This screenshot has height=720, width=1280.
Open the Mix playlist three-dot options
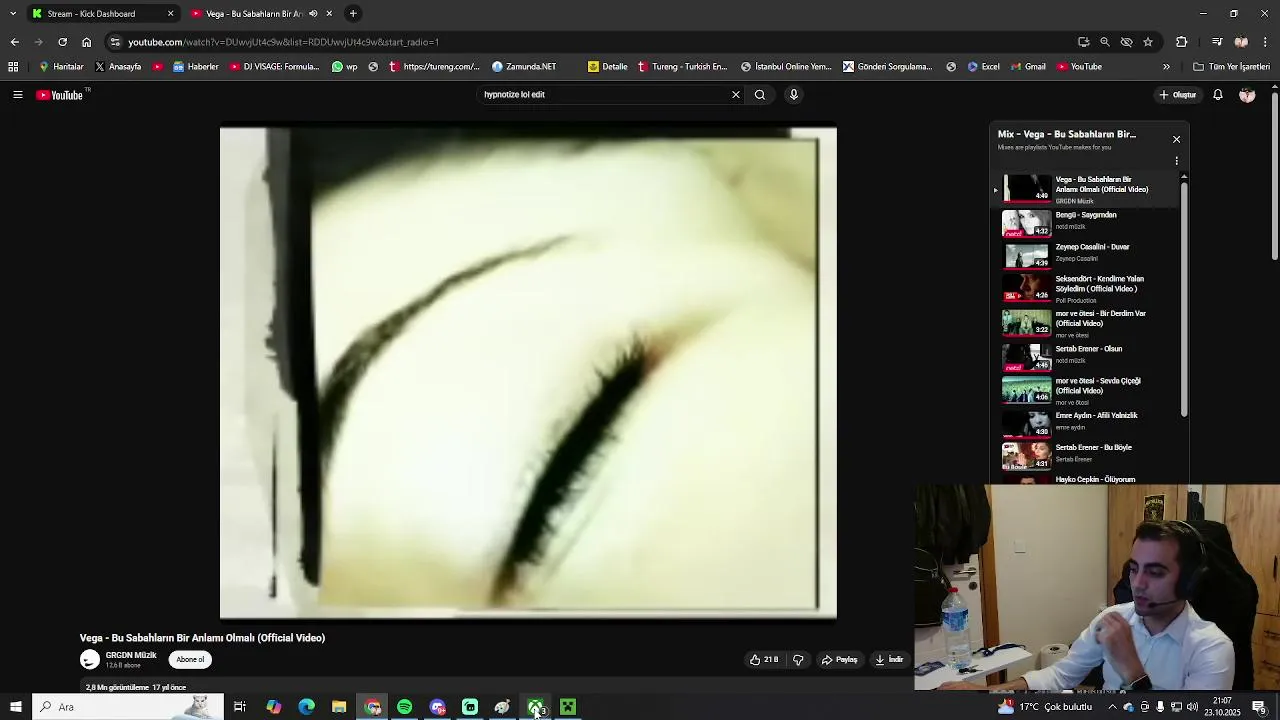pyautogui.click(x=1176, y=161)
